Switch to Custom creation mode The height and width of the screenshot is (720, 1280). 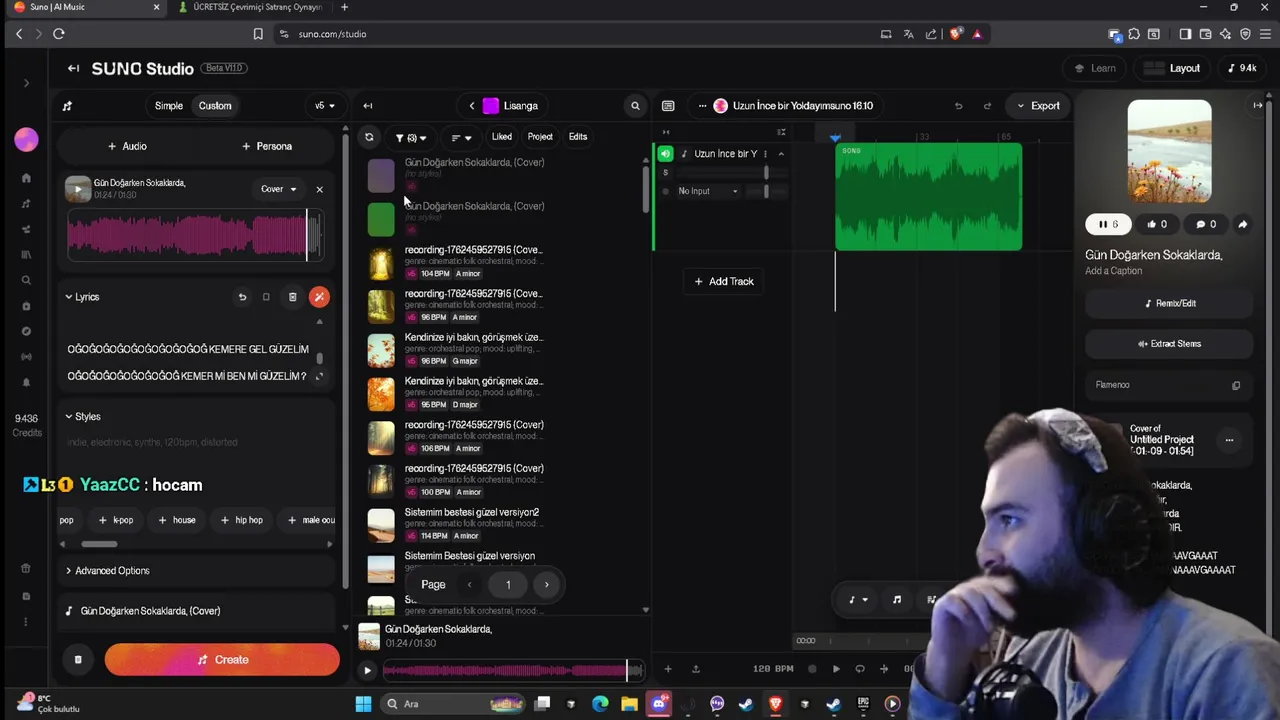(x=215, y=105)
